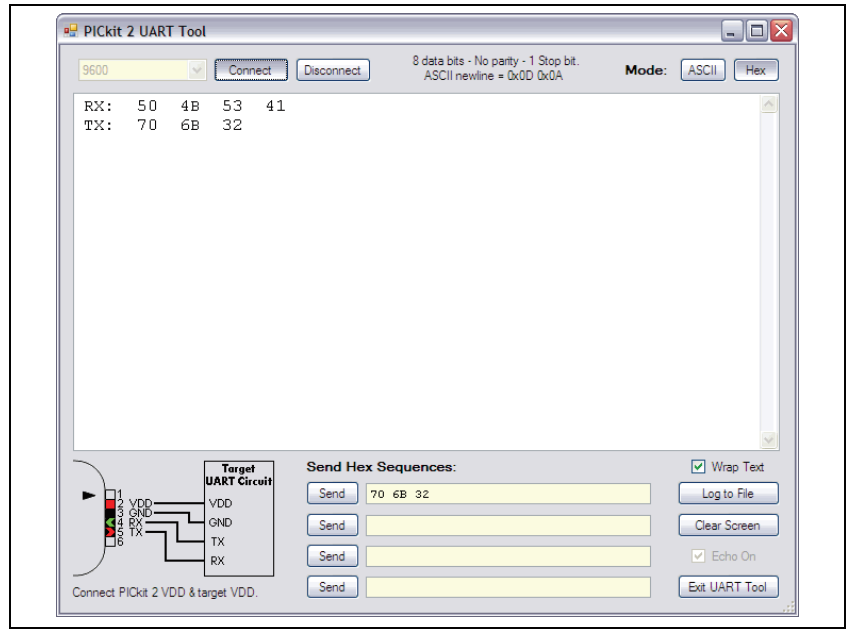The image size is (850, 633).
Task: Switch mode to Hex
Action: tap(756, 70)
